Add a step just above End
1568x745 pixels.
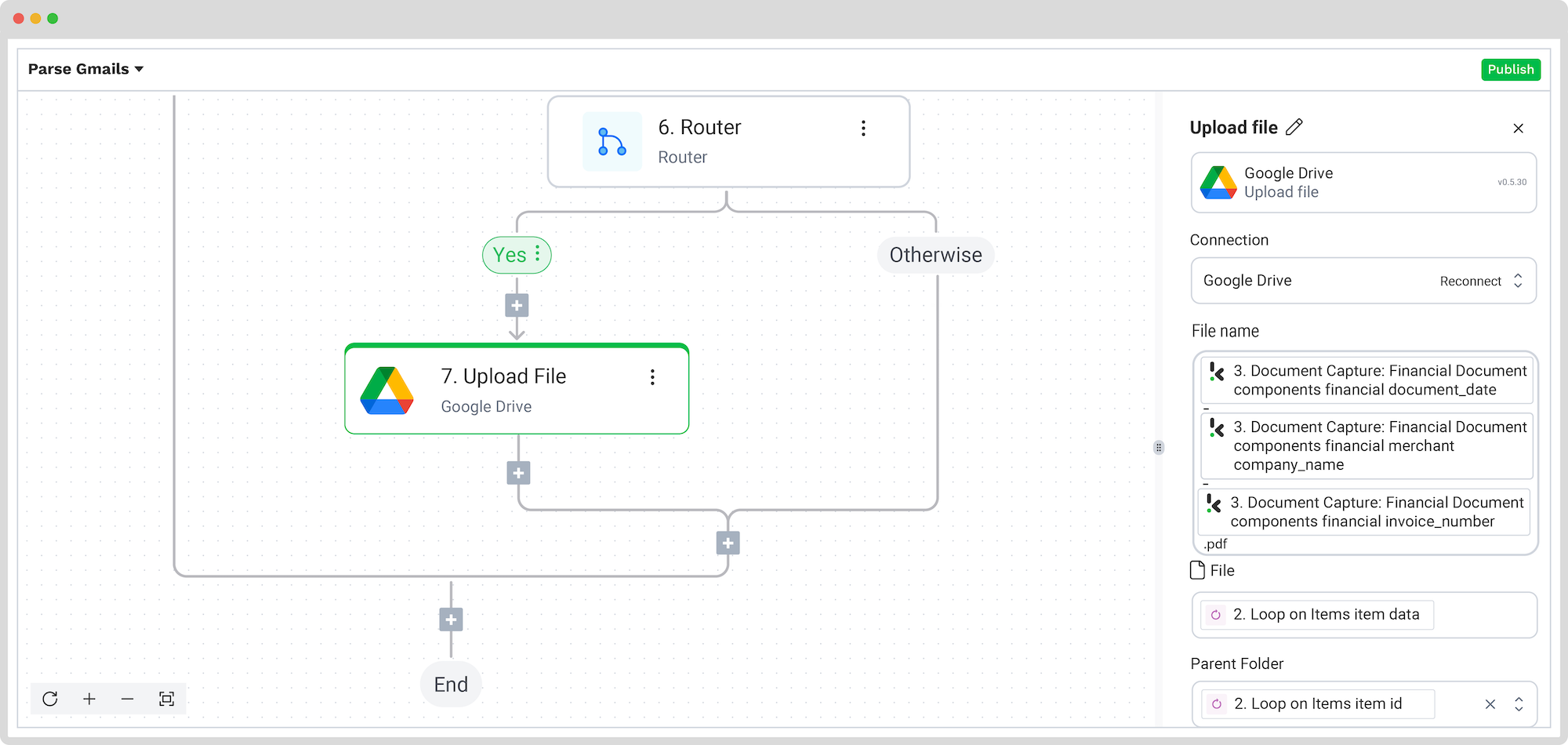tap(451, 620)
